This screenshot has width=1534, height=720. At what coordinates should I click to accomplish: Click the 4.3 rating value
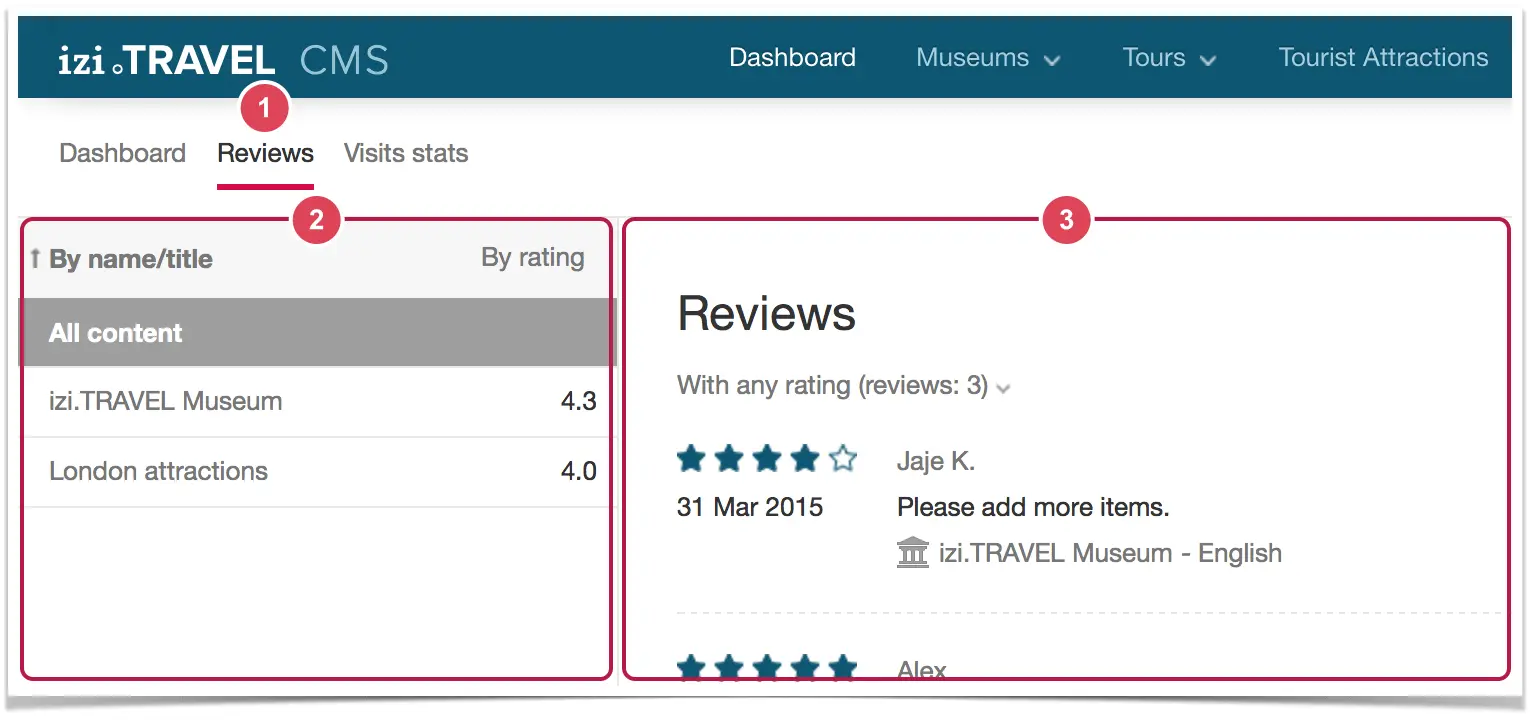coord(579,402)
